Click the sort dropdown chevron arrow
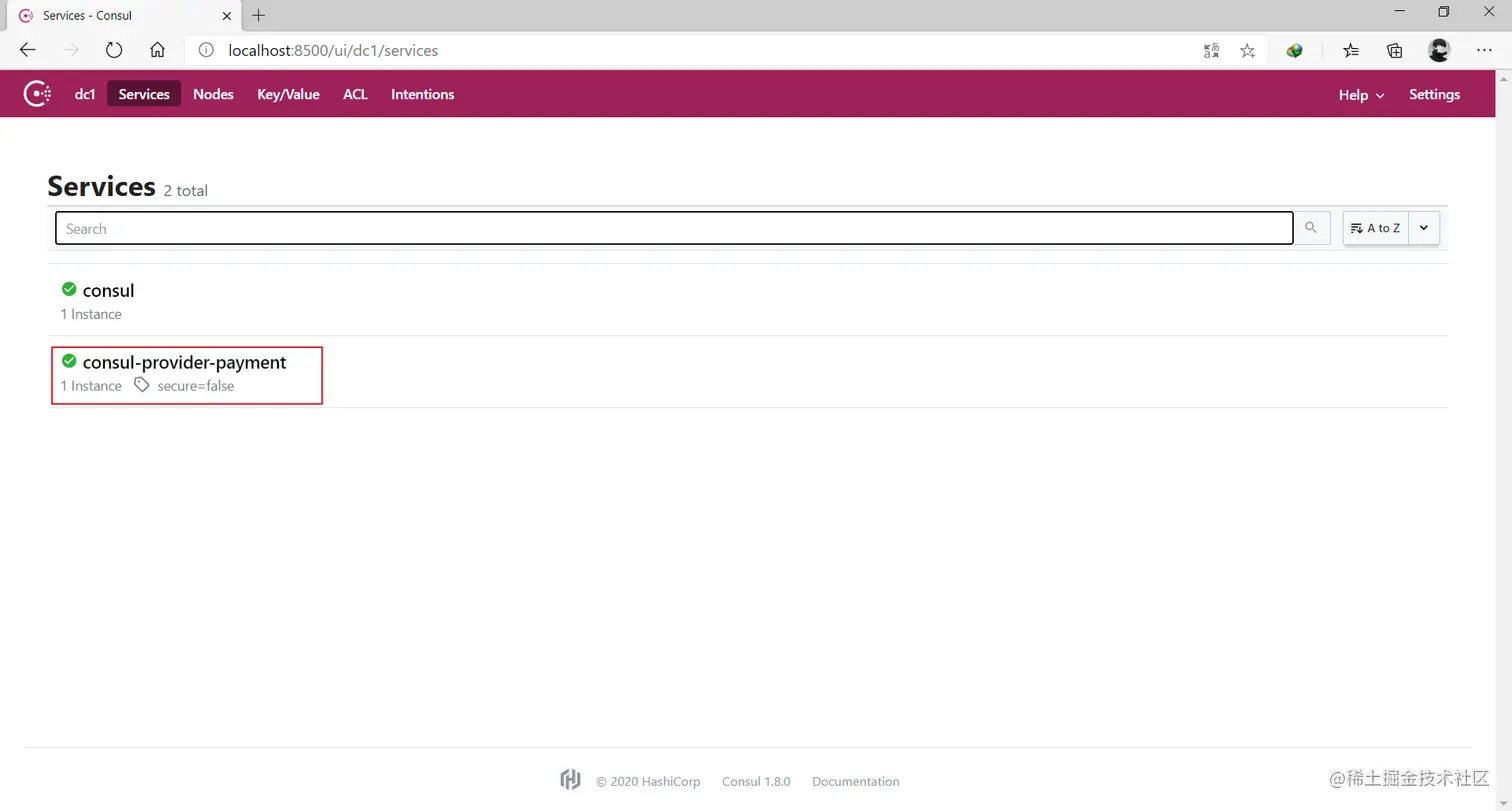 pos(1424,228)
